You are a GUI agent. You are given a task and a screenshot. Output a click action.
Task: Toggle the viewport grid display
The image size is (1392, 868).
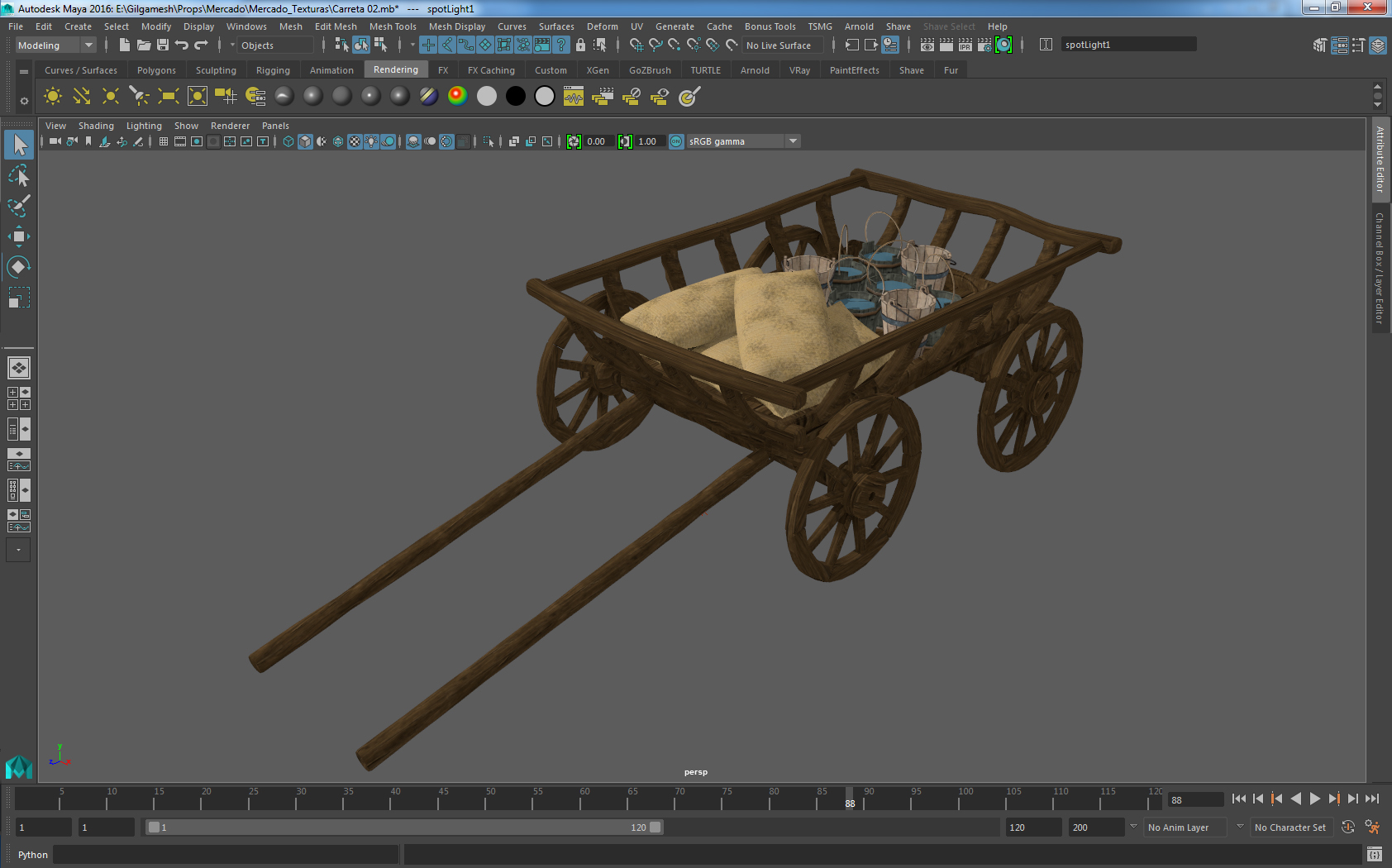tap(163, 141)
